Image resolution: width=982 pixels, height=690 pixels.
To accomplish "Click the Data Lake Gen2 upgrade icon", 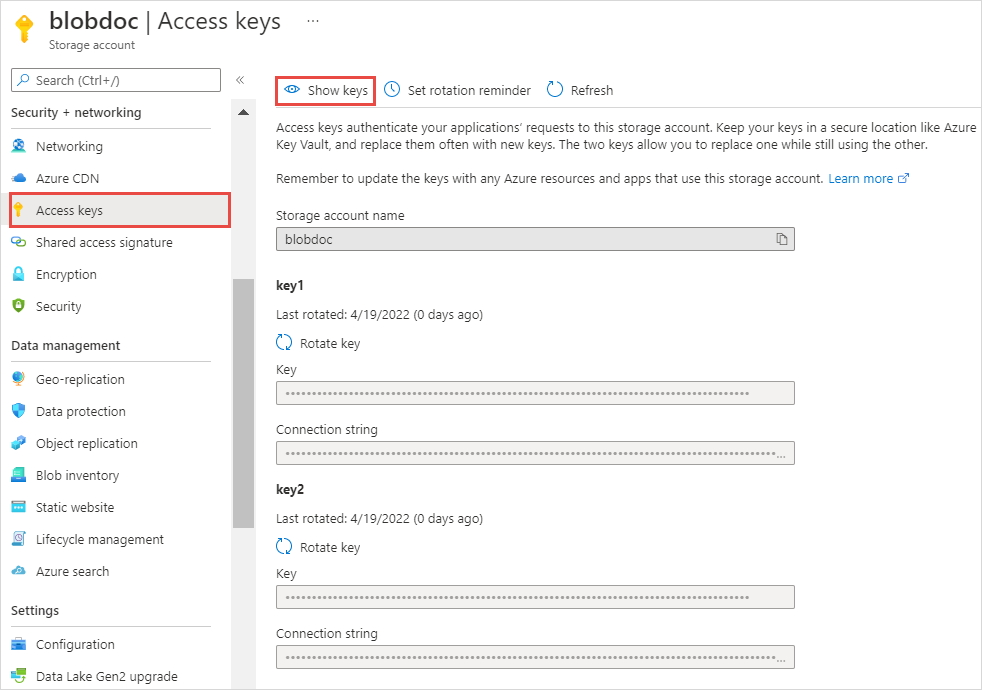I will coord(19,676).
